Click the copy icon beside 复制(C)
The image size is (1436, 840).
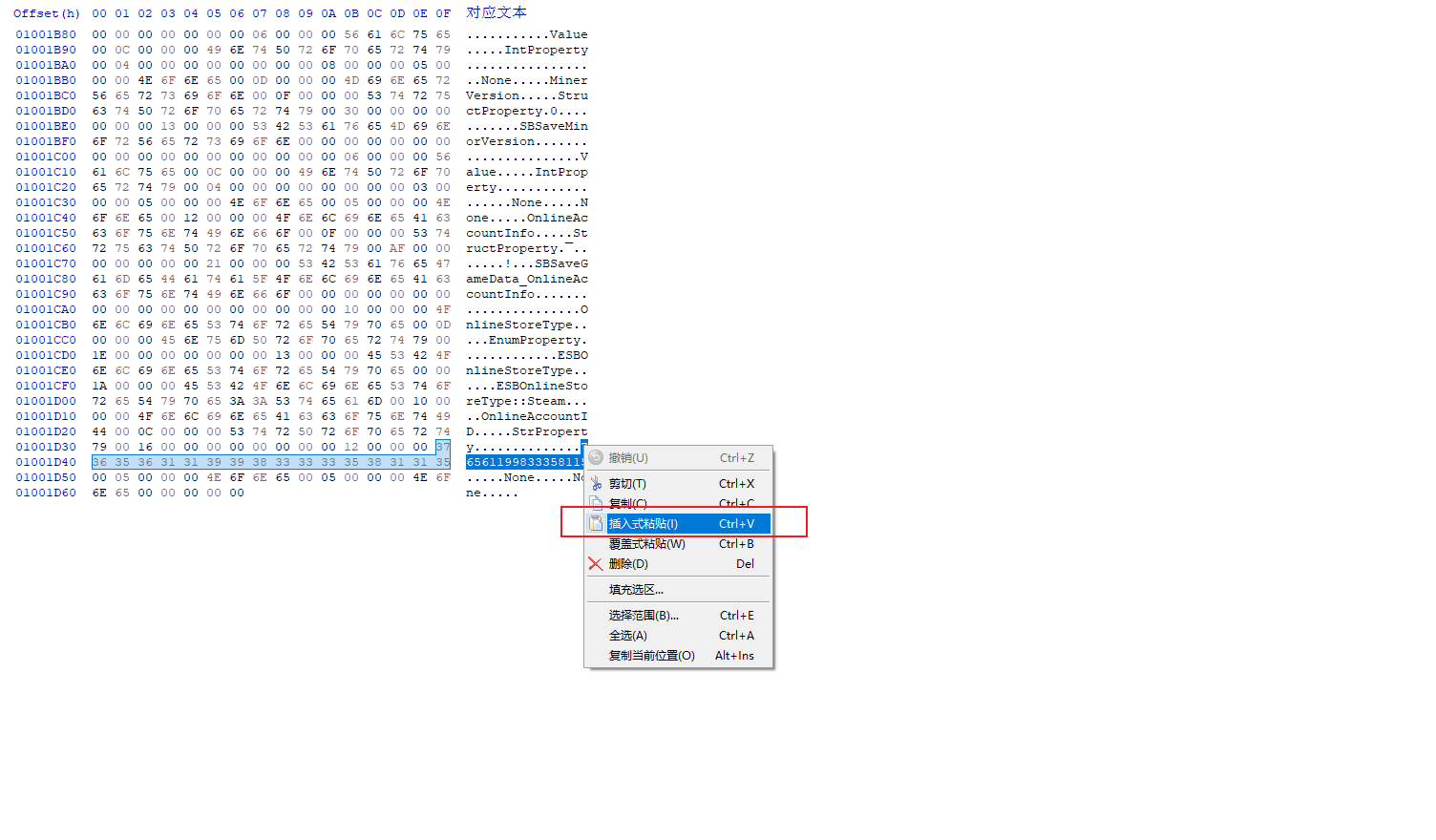596,503
